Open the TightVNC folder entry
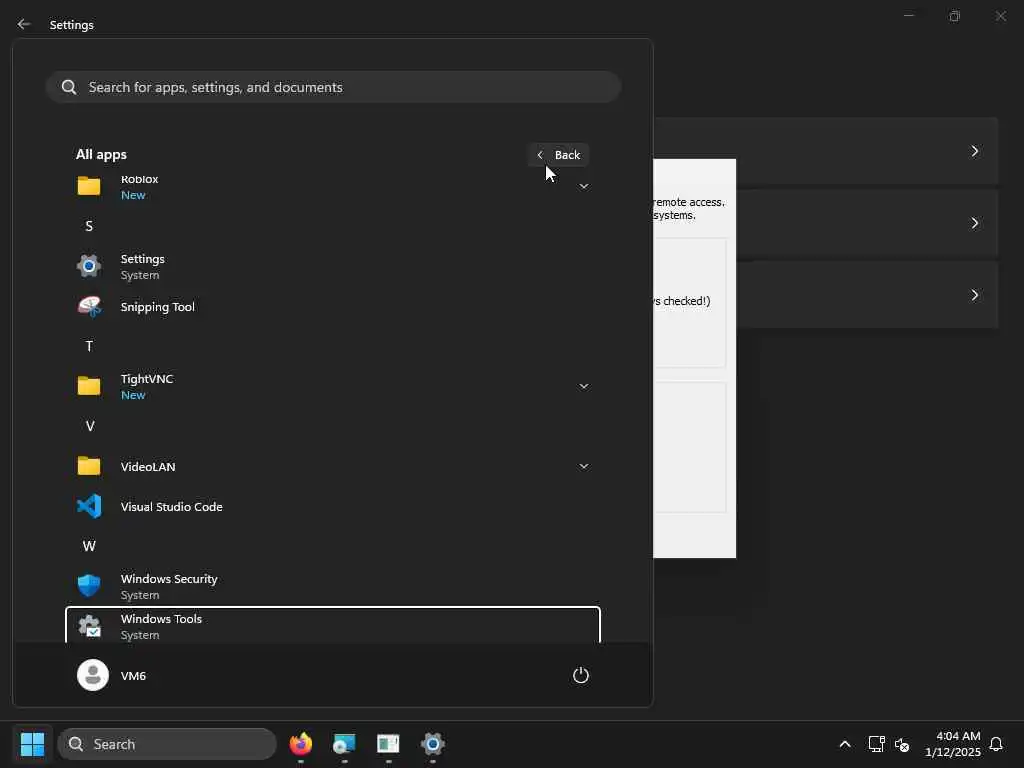The width and height of the screenshot is (1024, 768). (x=332, y=386)
